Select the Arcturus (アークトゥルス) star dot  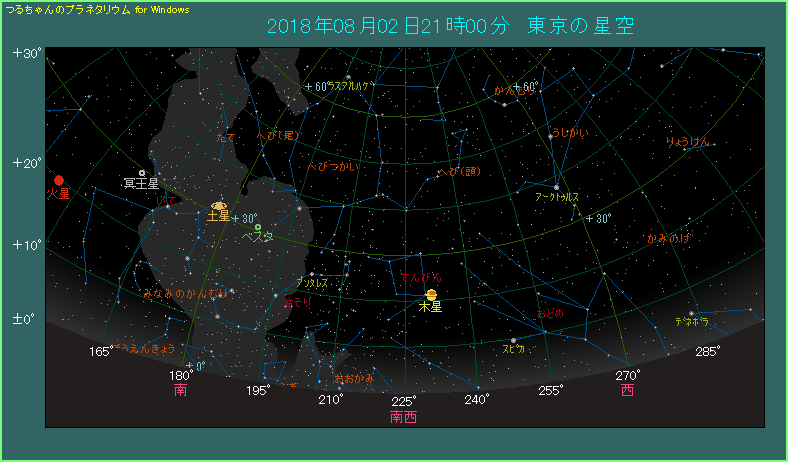[556, 186]
